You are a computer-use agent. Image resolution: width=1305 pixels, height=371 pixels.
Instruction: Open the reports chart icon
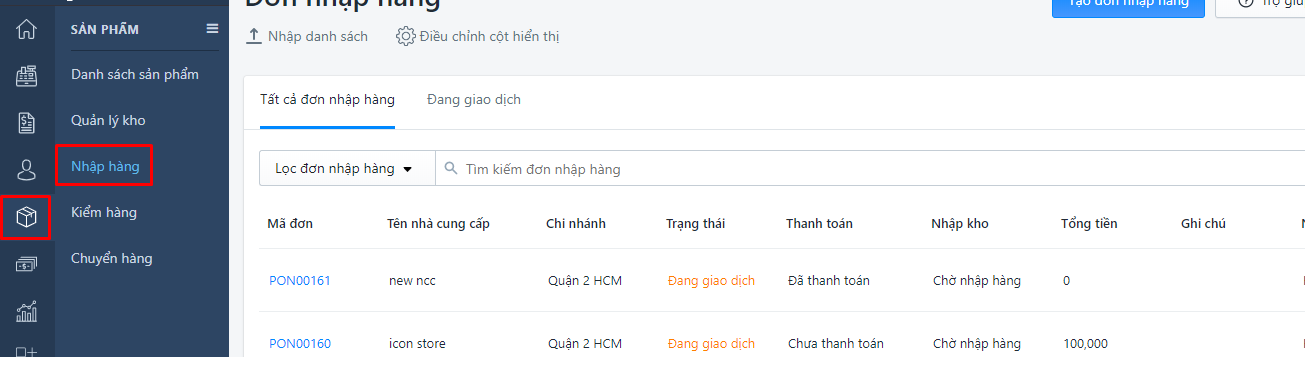27,311
